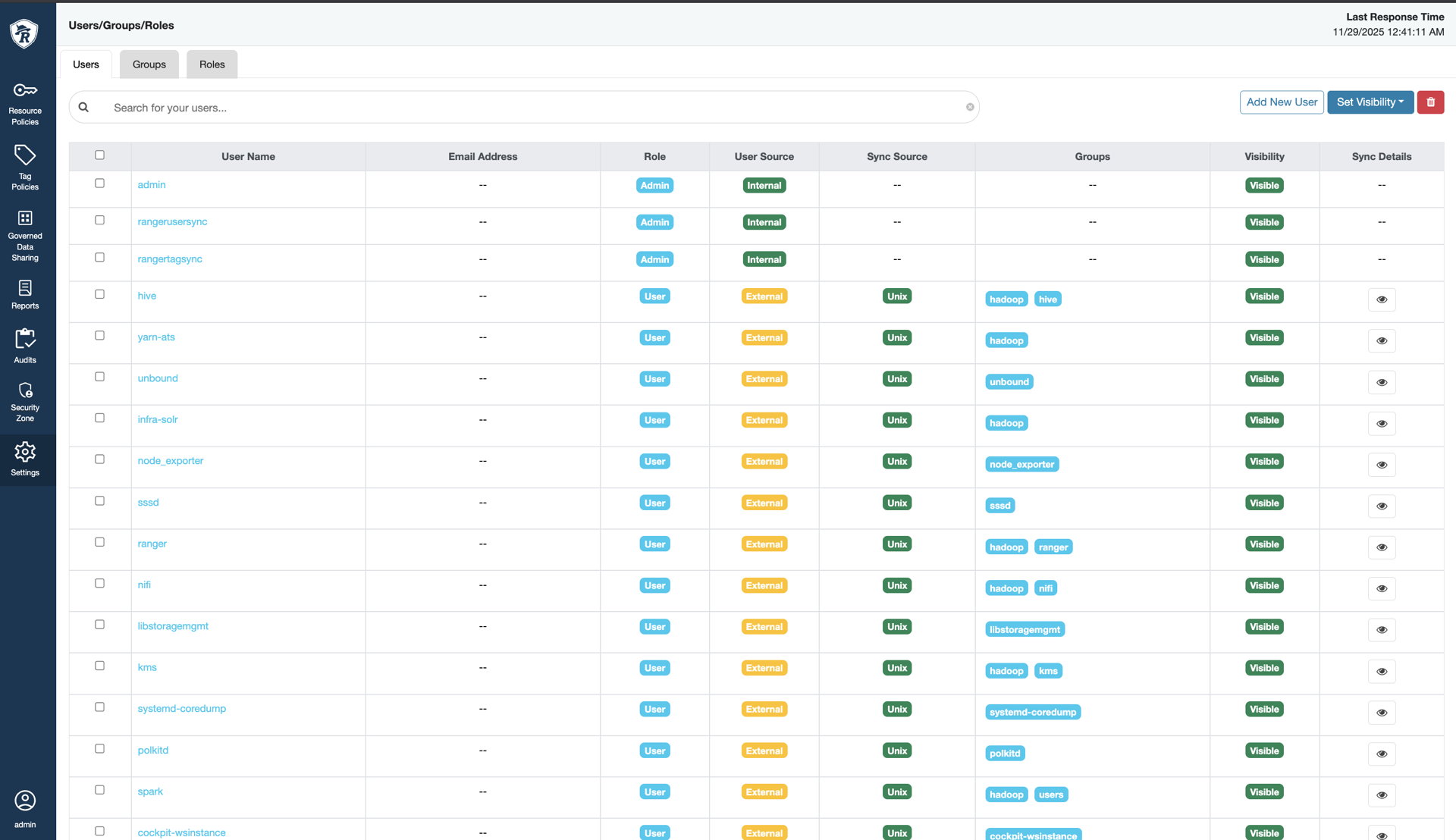Expand the Set Visibility dropdown
The height and width of the screenshot is (840, 1456).
click(x=1370, y=102)
